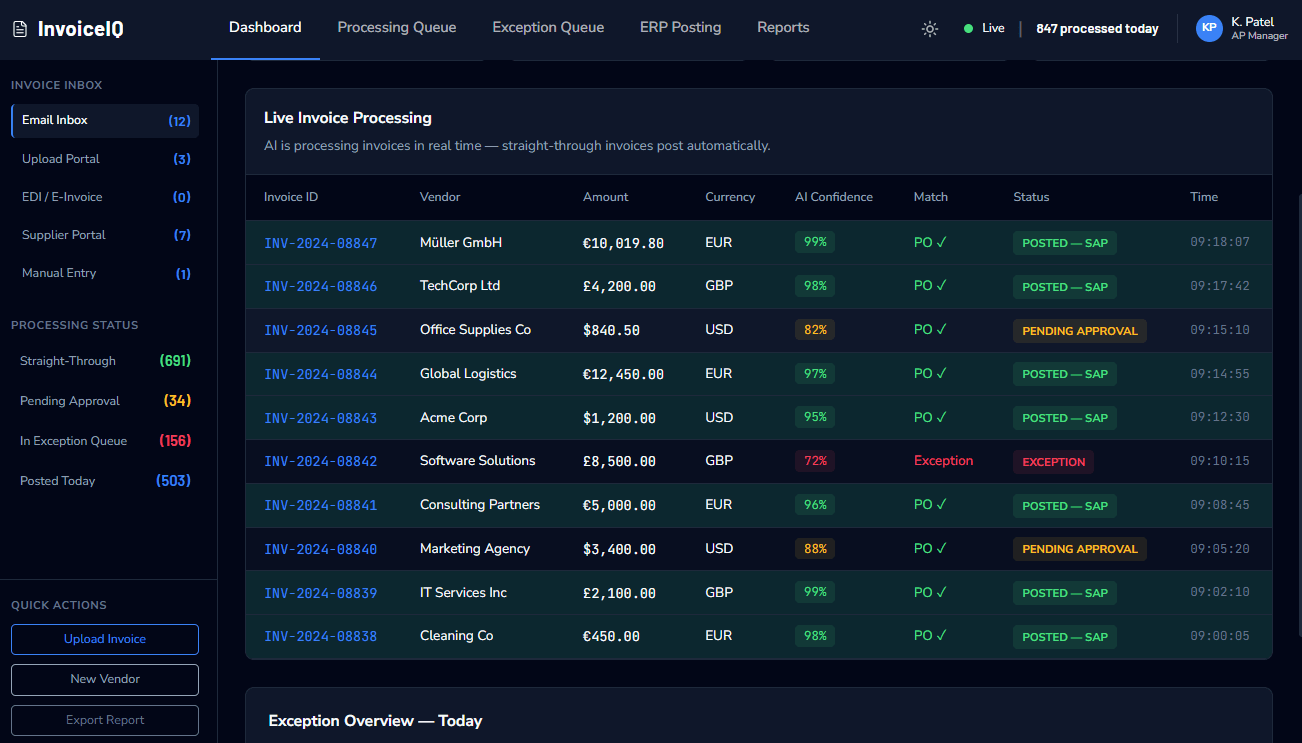Click the Upload Invoice button
Screen dimensions: 1302x743
[x=105, y=639]
